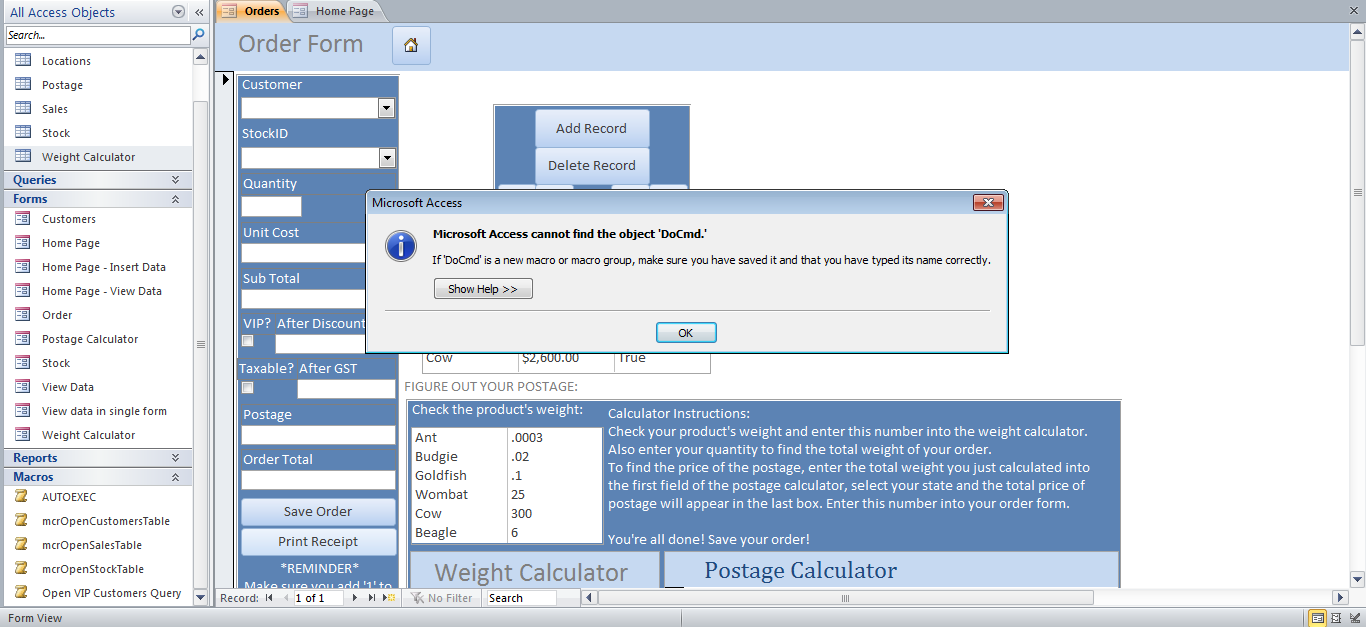Image resolution: width=1366 pixels, height=627 pixels.
Task: Open the Customers form icon
Action: click(23, 219)
